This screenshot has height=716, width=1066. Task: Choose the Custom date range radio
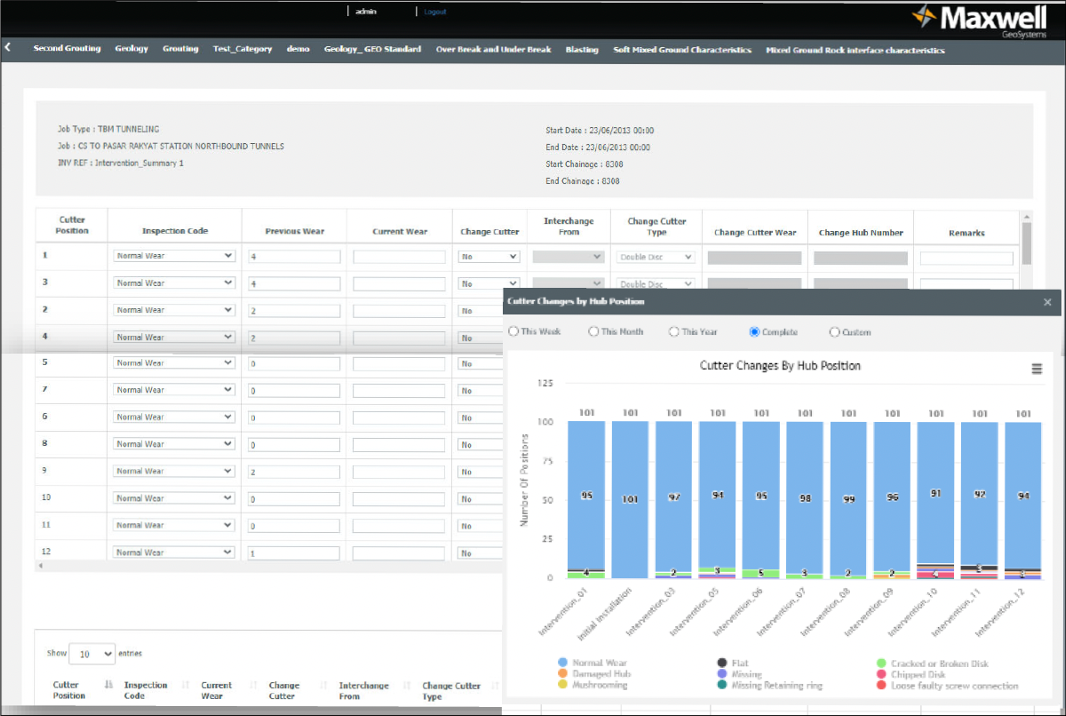pos(834,332)
